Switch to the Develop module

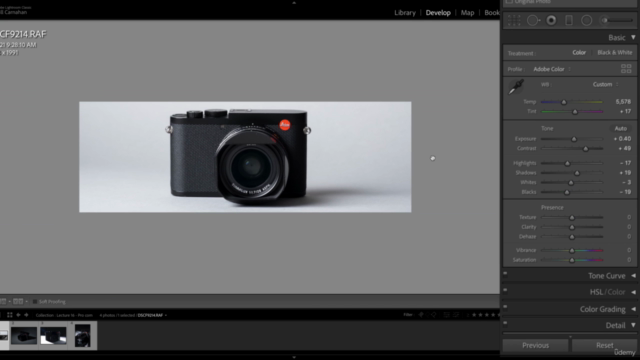click(438, 13)
